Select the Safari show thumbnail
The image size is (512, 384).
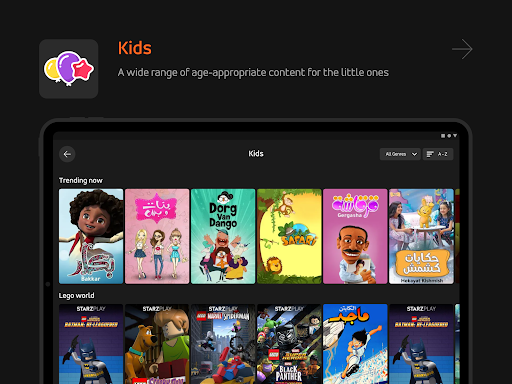289,236
